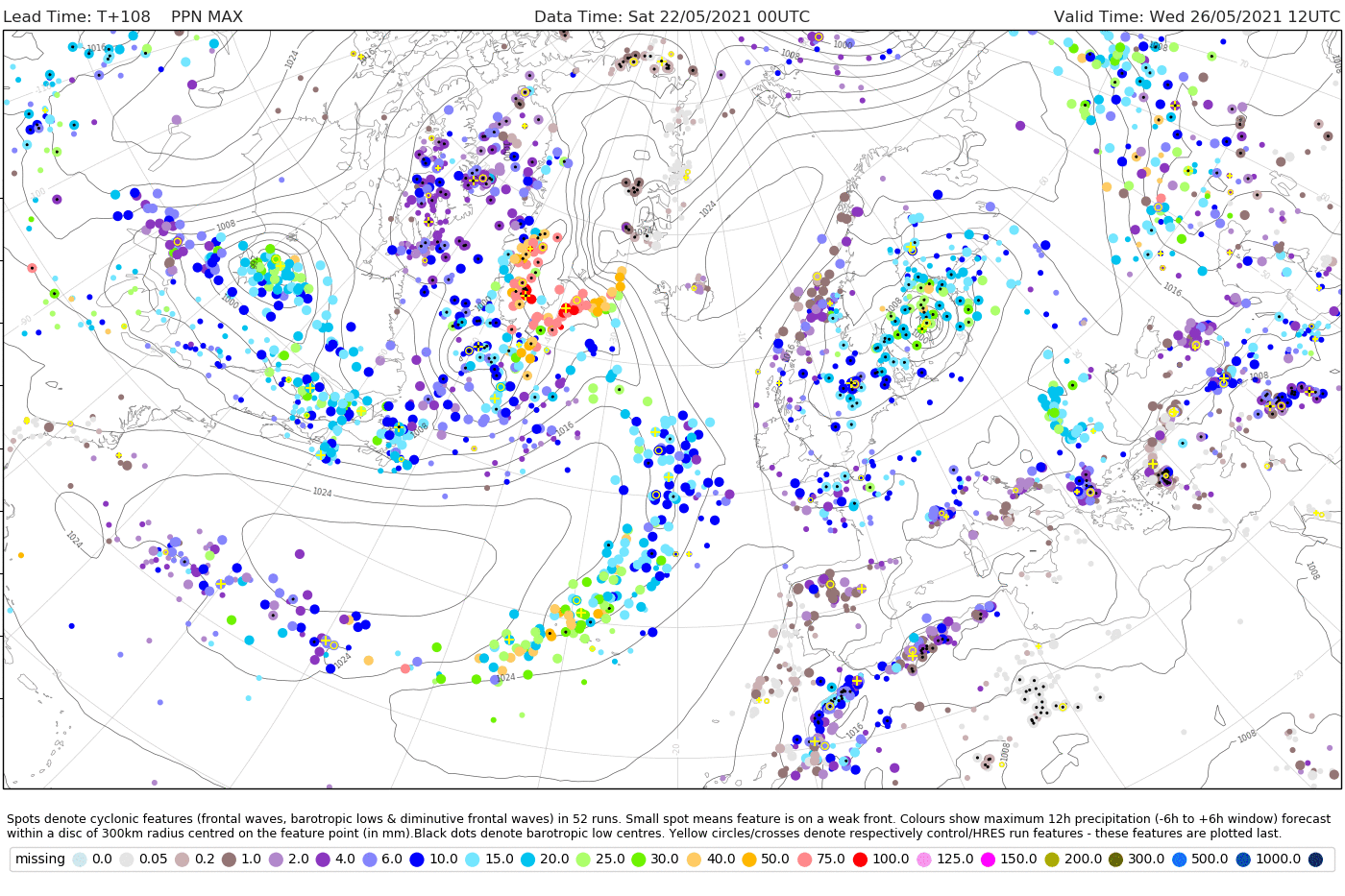Click the bright green swatch between 25.0 and 30.0
Screen dimensions: 1345x896
pyautogui.click(x=638, y=860)
